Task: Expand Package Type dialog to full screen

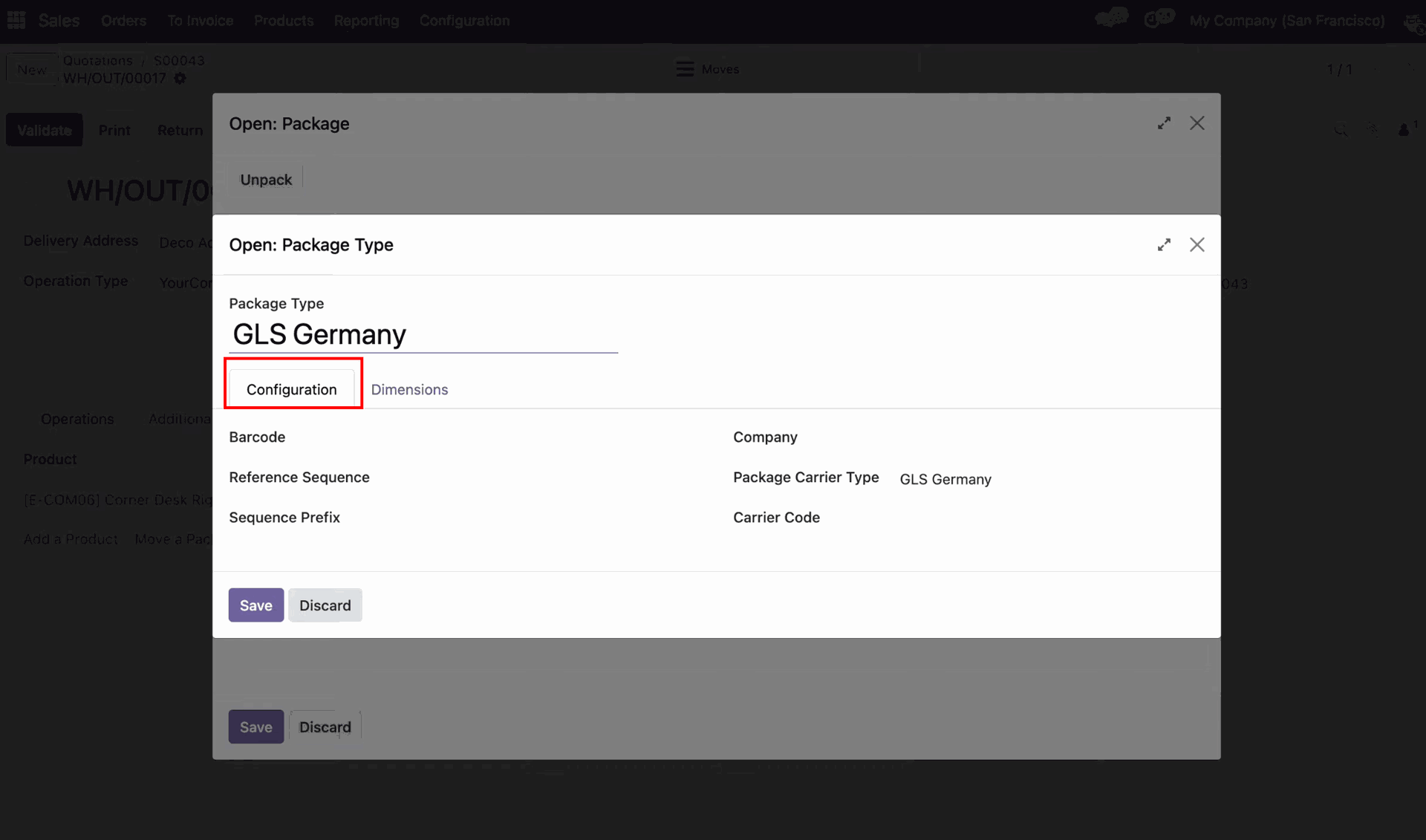Action: point(1164,245)
